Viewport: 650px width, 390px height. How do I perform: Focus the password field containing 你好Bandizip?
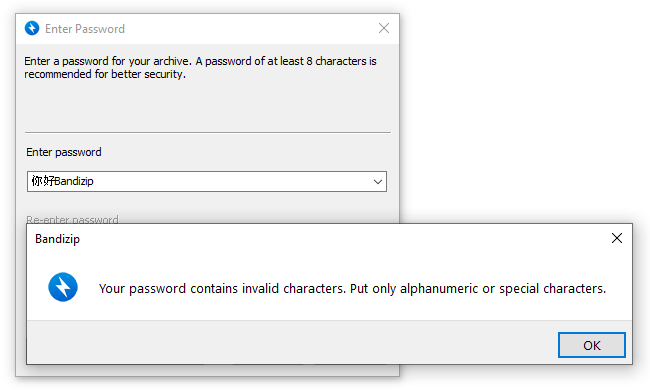coord(206,182)
